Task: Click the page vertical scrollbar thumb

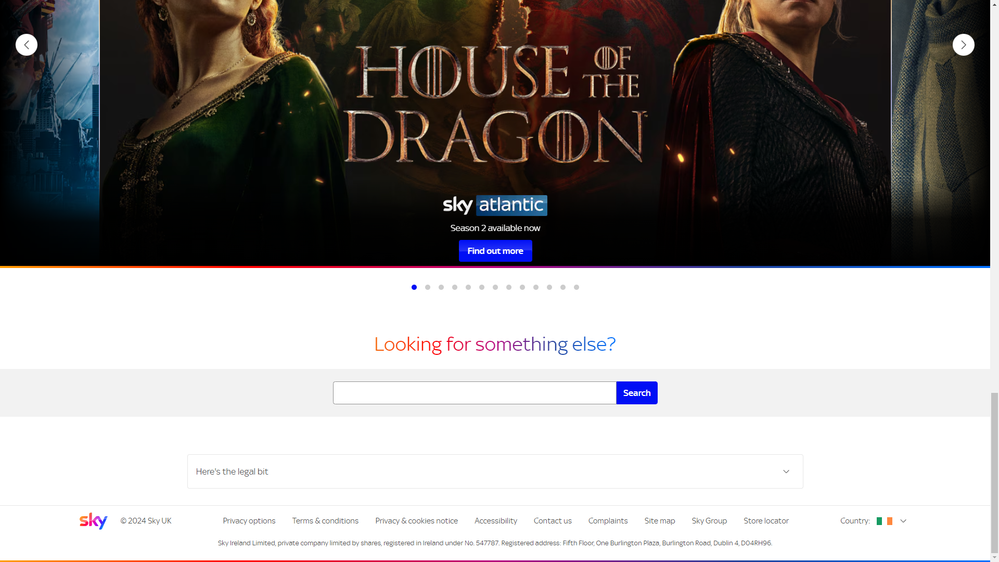Action: 994,473
